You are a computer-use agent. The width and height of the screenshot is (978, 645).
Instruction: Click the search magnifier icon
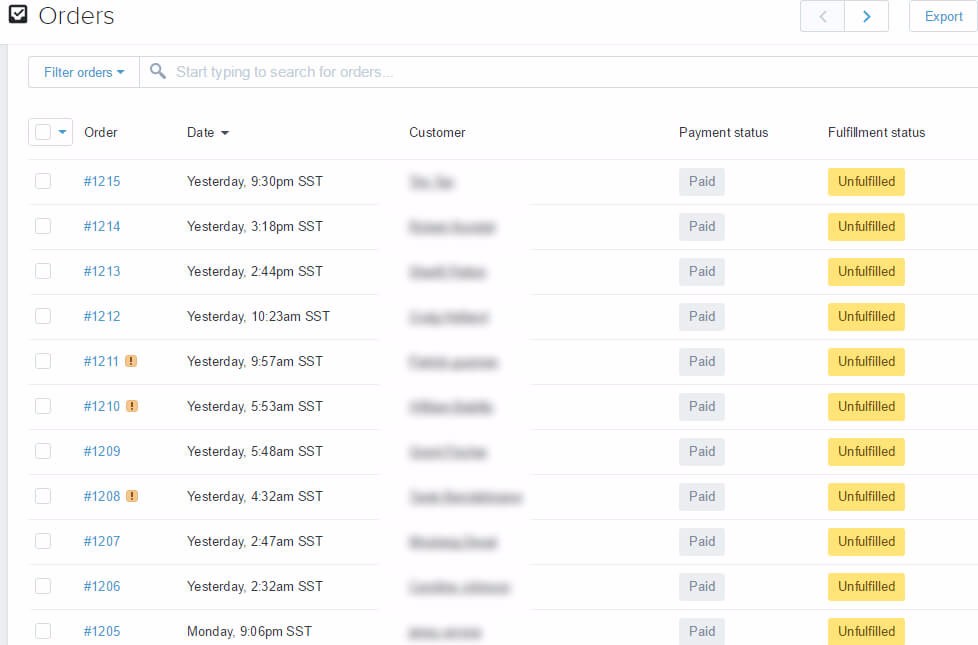click(158, 71)
